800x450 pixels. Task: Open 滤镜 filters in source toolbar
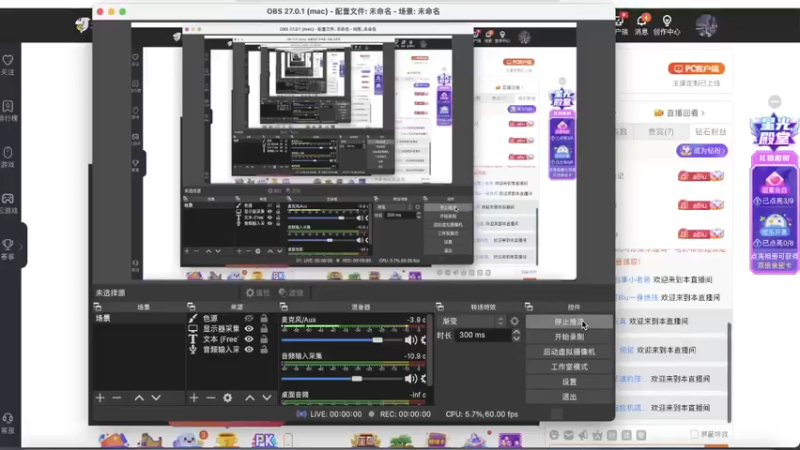click(x=291, y=293)
